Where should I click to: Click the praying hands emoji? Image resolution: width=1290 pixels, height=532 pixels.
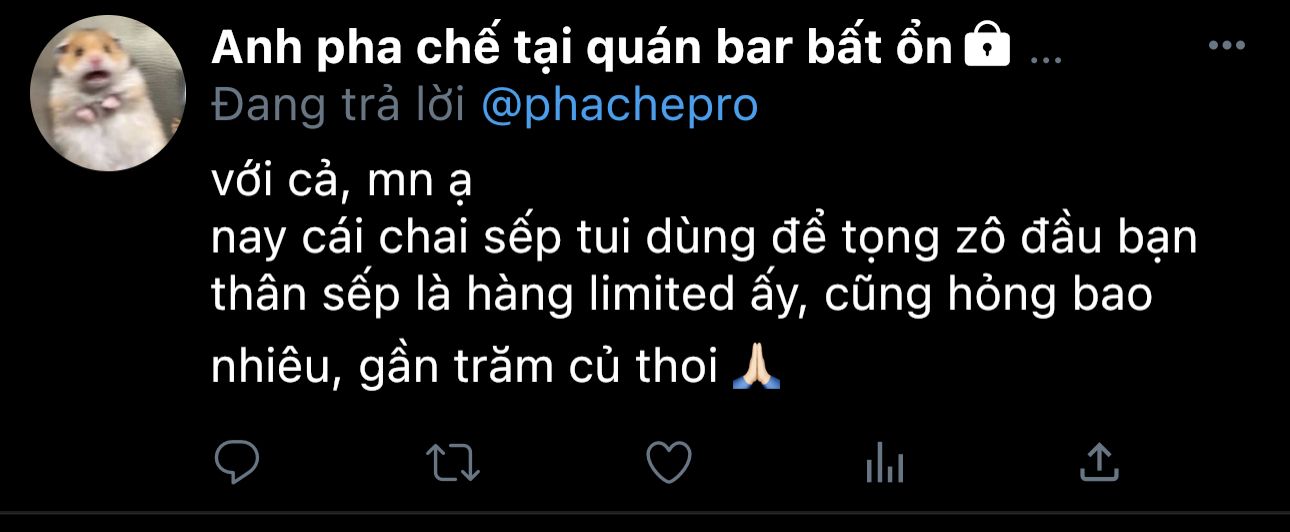tap(757, 369)
